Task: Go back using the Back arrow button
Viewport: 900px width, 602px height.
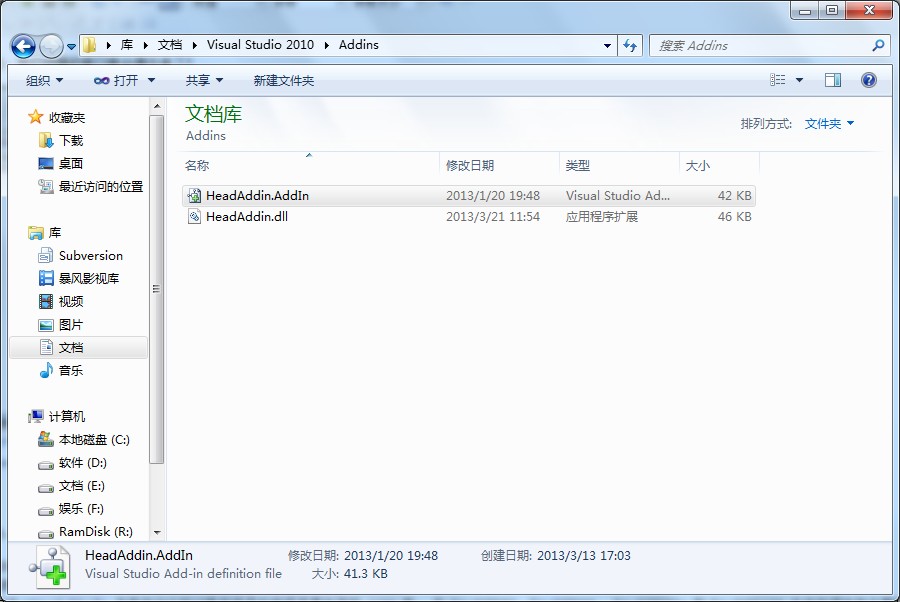Action: click(x=24, y=46)
